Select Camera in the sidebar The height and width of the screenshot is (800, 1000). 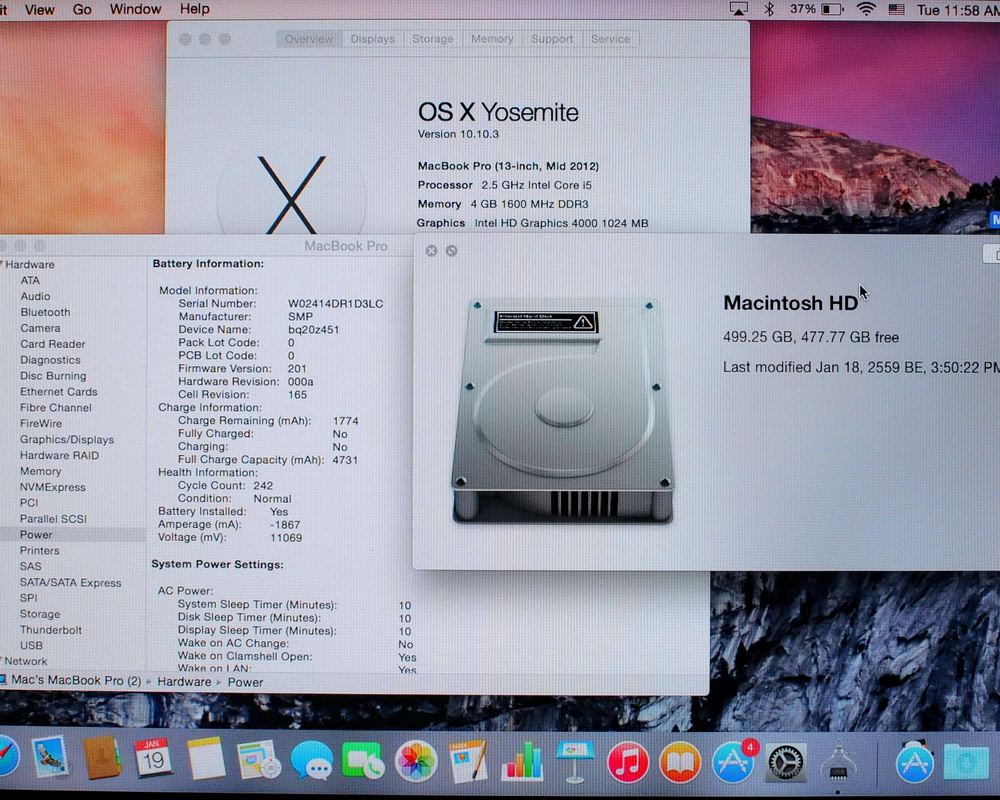click(x=40, y=328)
